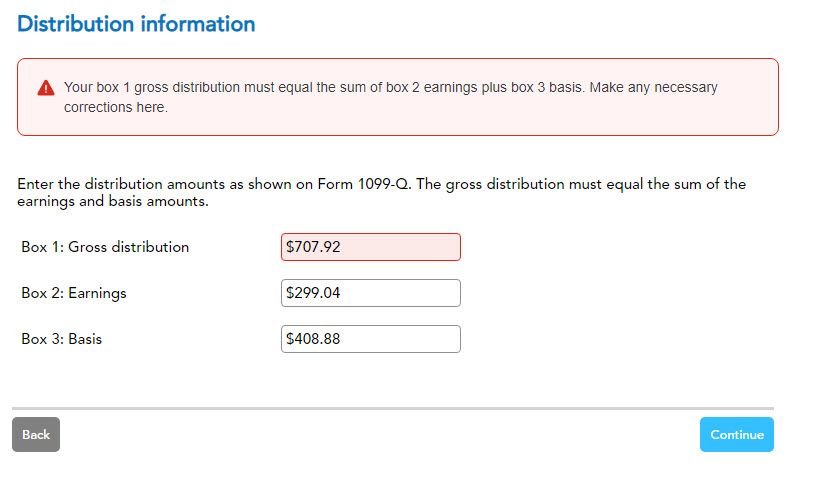Click the red warning triangle icon
Image resolution: width=834 pixels, height=495 pixels.
click(45, 88)
